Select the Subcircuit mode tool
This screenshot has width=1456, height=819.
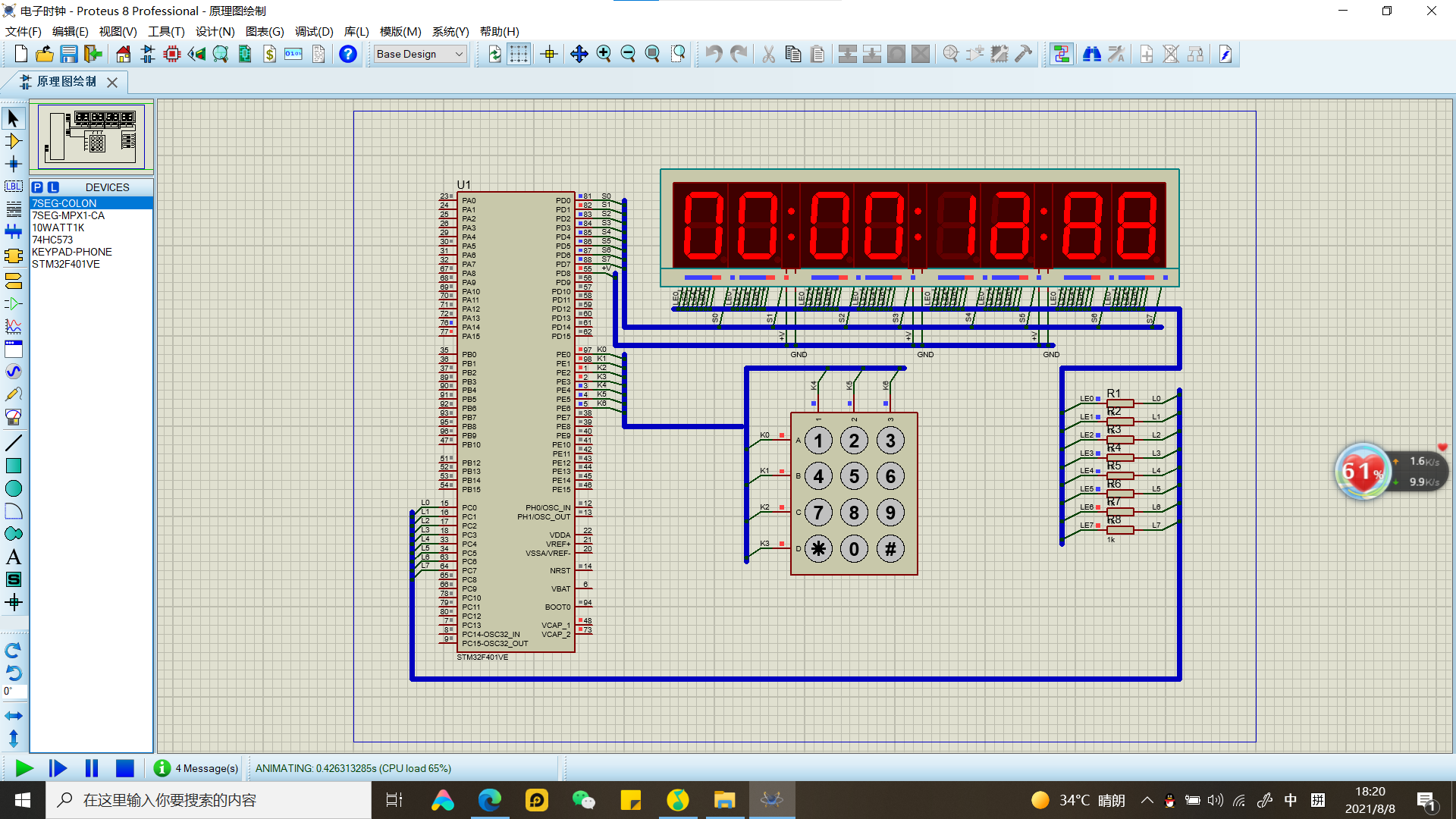pyautogui.click(x=13, y=256)
